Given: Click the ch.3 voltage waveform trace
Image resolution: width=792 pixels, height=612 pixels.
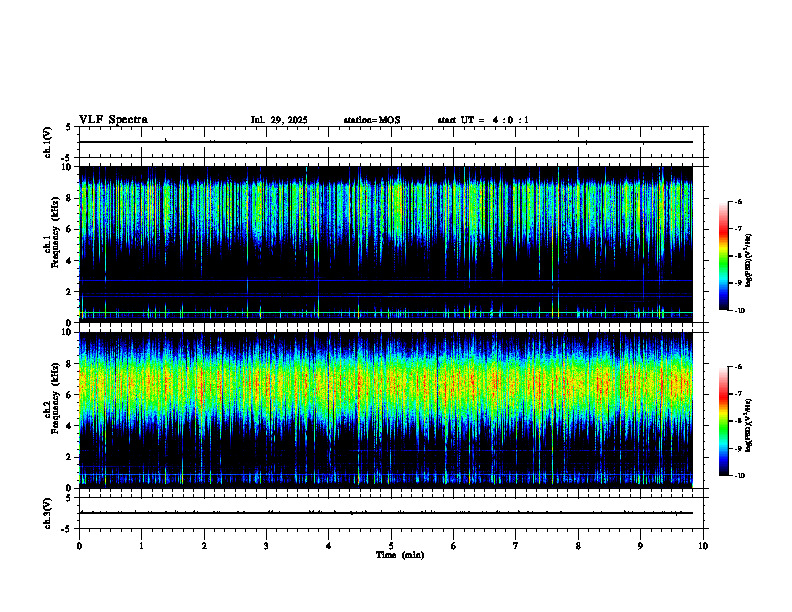Looking at the screenshot, I should pyautogui.click(x=386, y=513).
